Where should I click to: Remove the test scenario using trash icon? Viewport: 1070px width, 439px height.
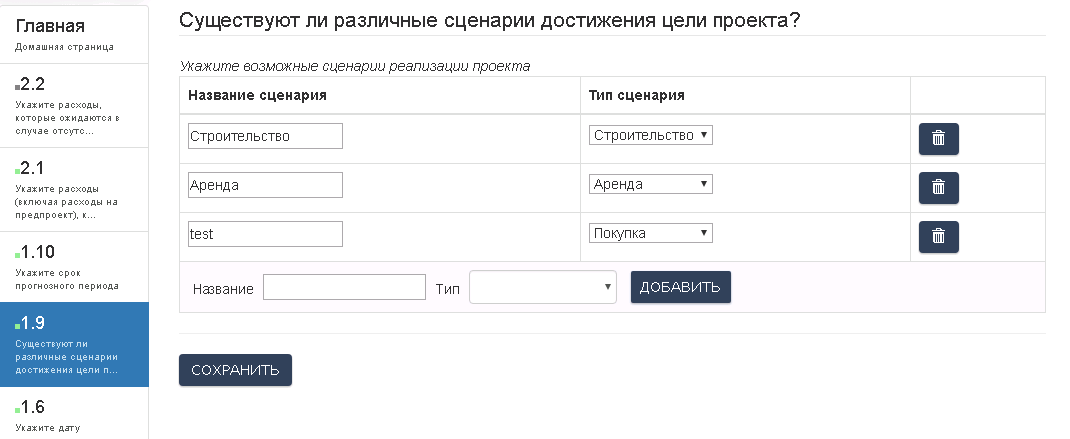click(x=938, y=236)
